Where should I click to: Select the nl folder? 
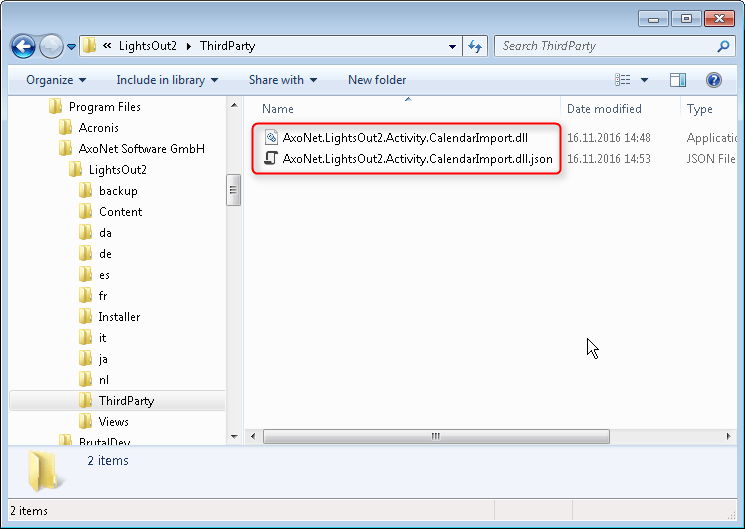(104, 380)
